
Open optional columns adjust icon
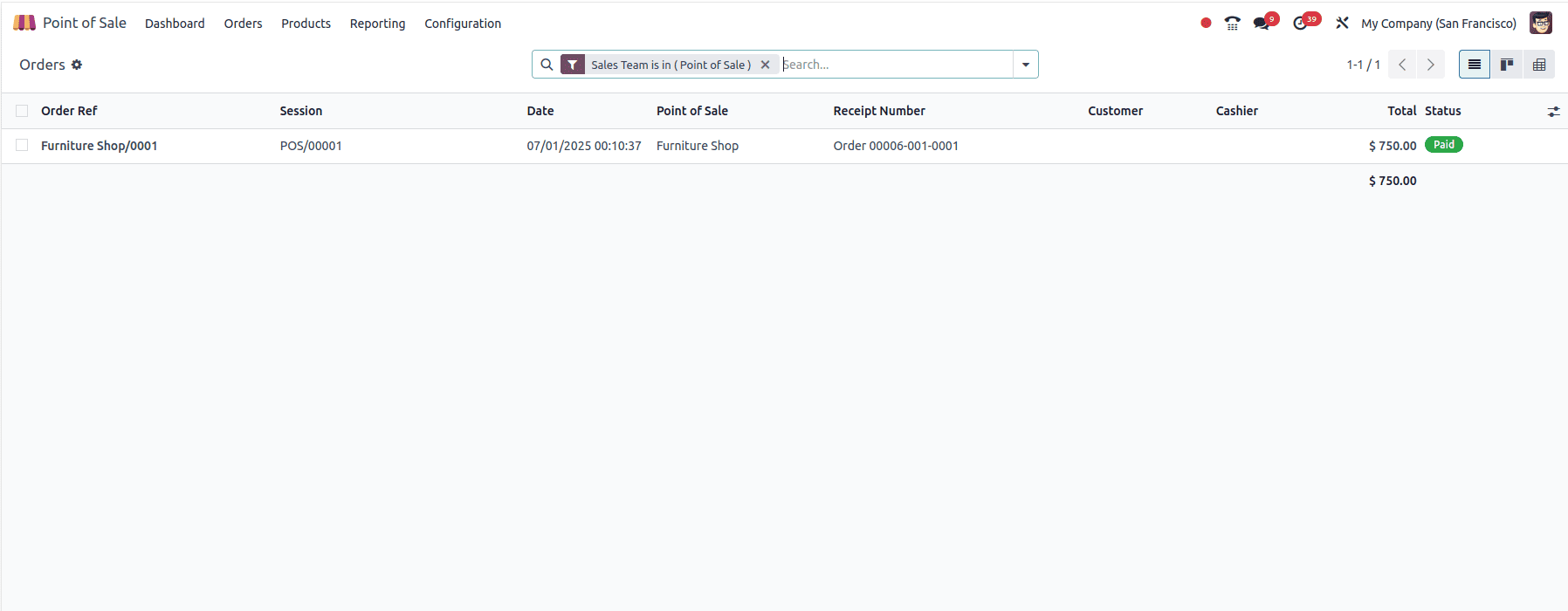pyautogui.click(x=1553, y=112)
